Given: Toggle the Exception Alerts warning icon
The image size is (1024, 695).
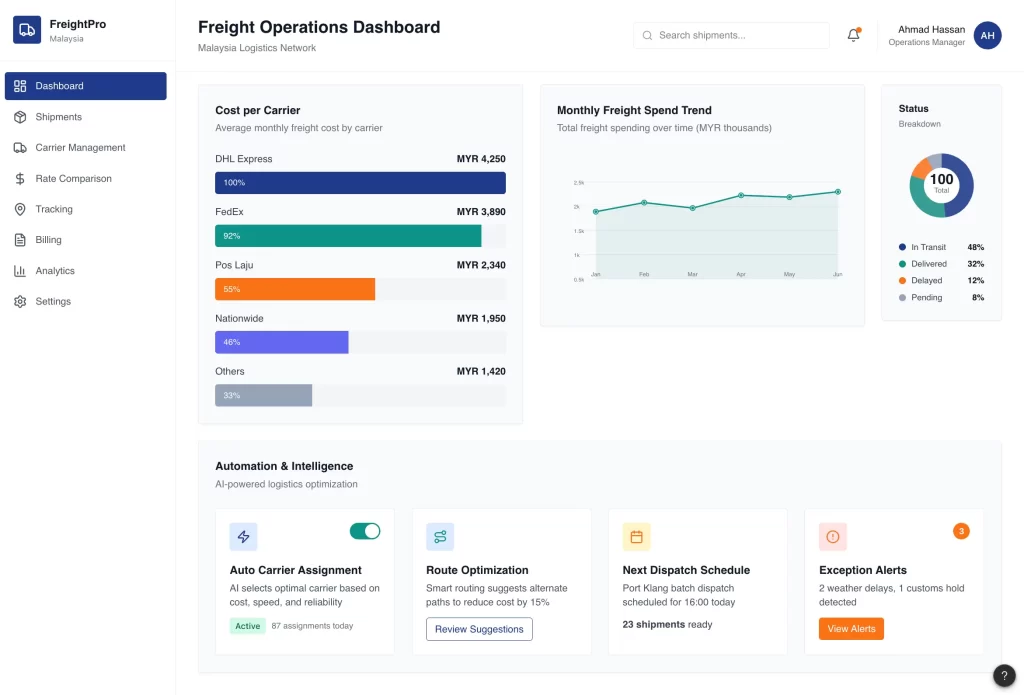Looking at the screenshot, I should click(x=833, y=536).
